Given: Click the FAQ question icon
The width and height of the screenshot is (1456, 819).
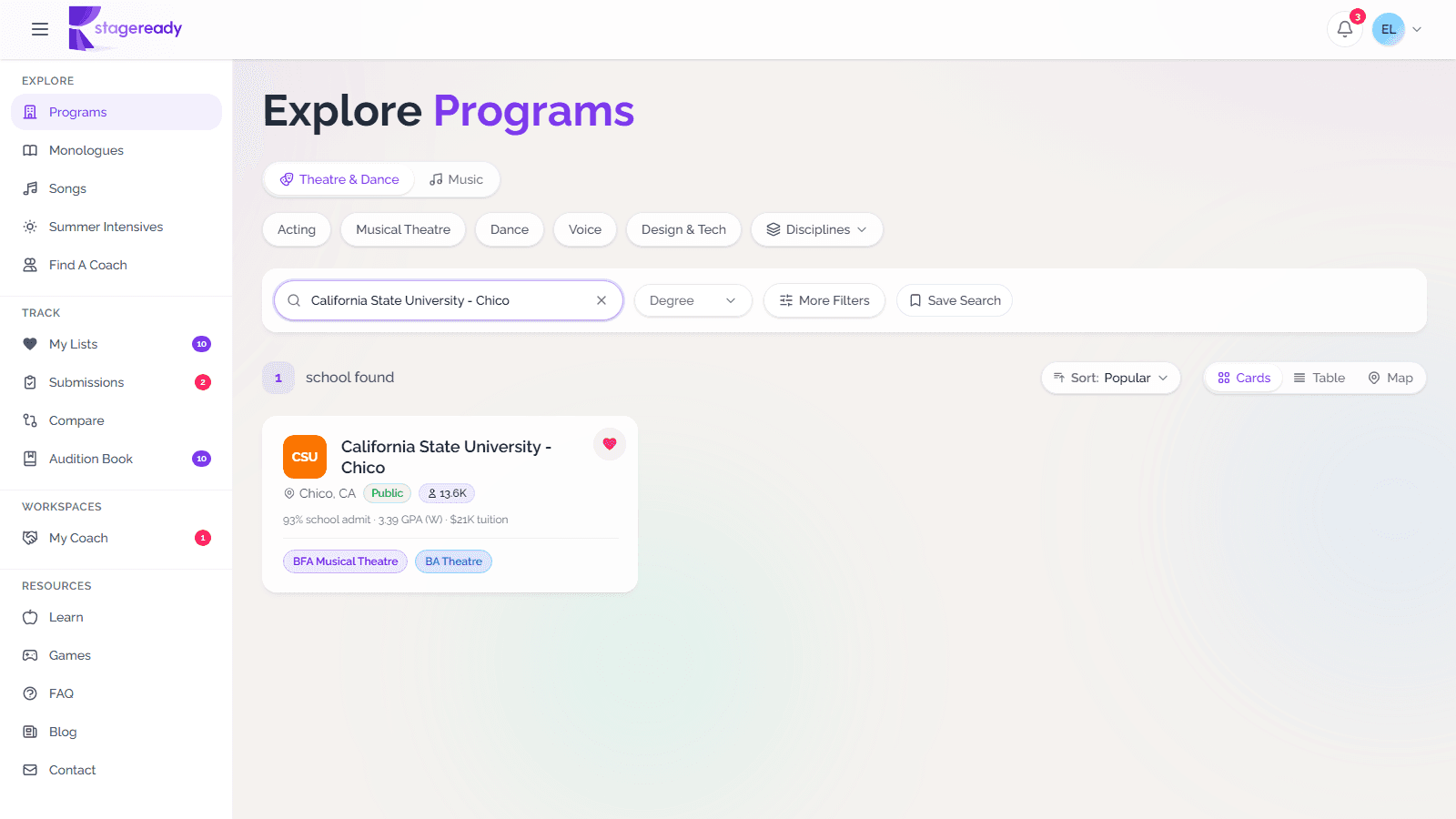Looking at the screenshot, I should coord(30,693).
